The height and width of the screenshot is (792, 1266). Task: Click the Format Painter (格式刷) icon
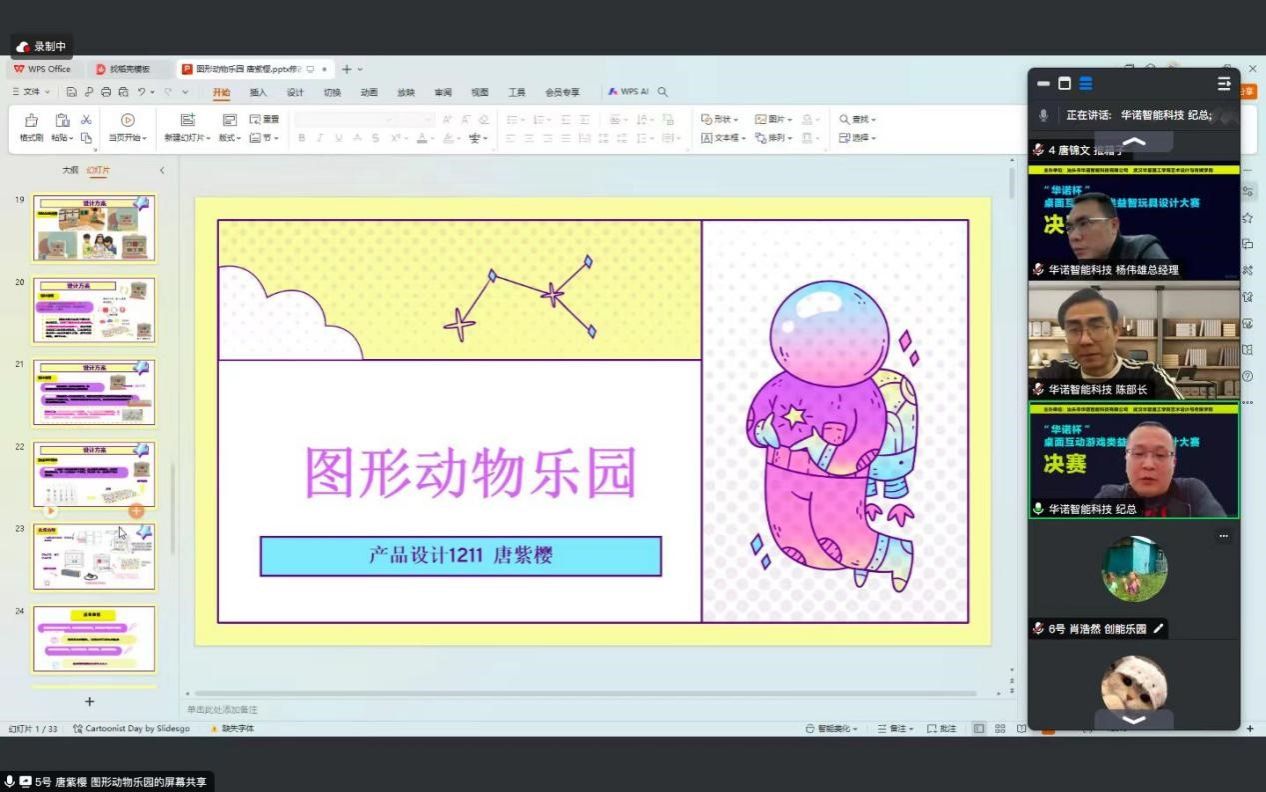tap(31, 121)
